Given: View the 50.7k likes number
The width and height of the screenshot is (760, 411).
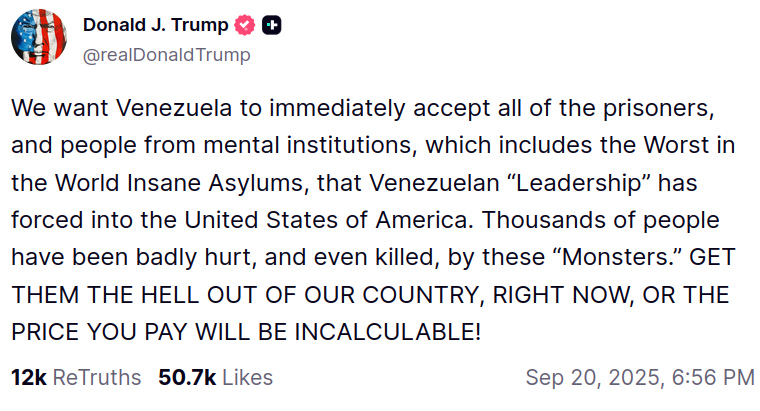Looking at the screenshot, I should click(x=187, y=378).
